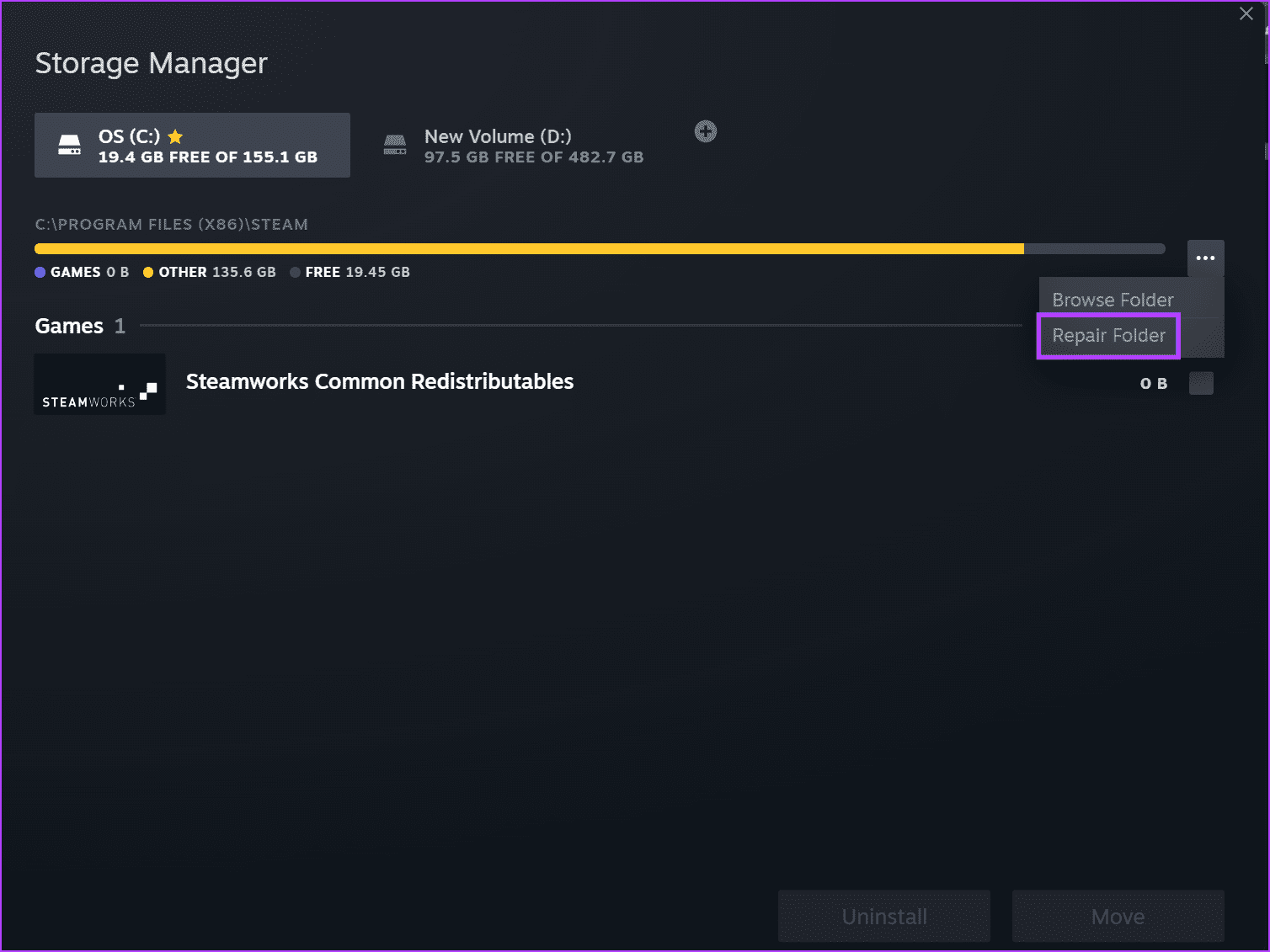Click the OS (C:) drive icon

(69, 146)
